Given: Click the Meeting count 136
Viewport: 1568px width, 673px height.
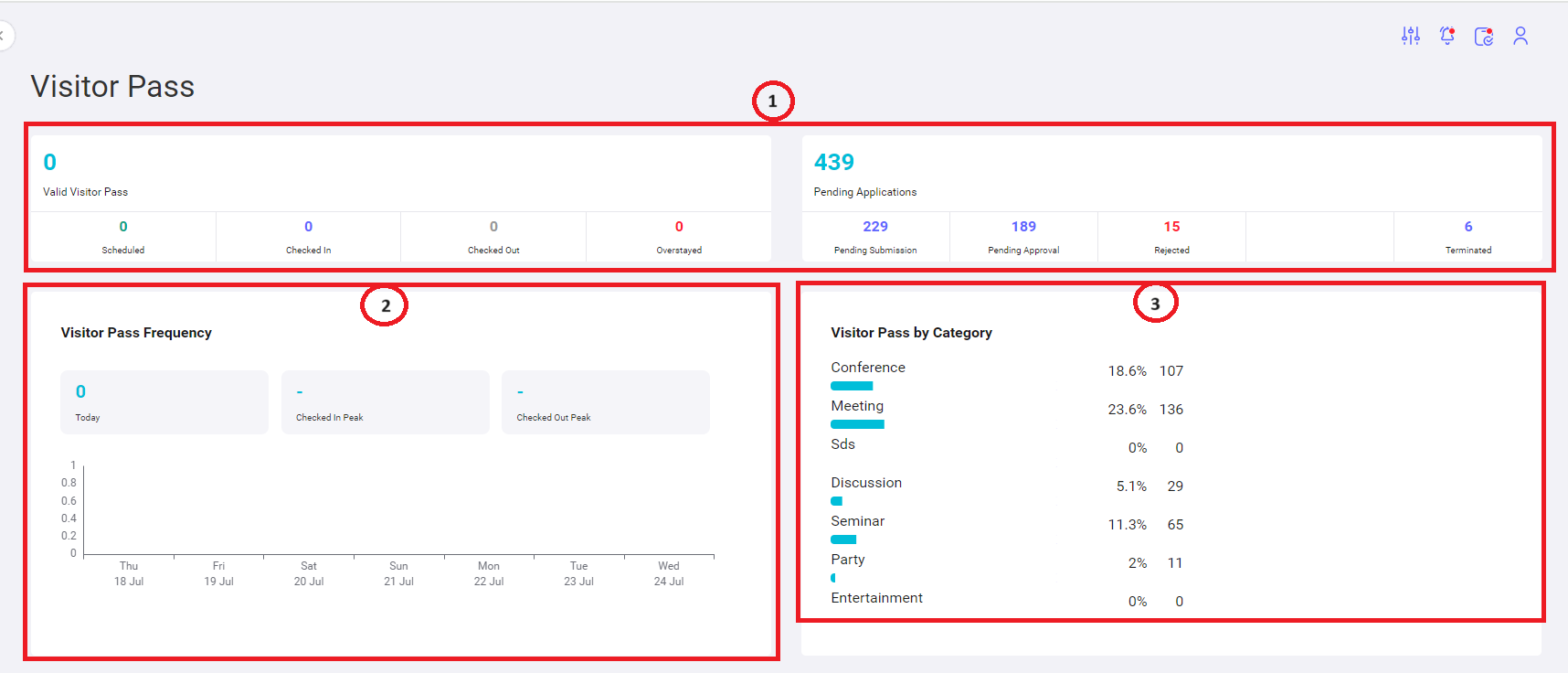Looking at the screenshot, I should point(1171,410).
